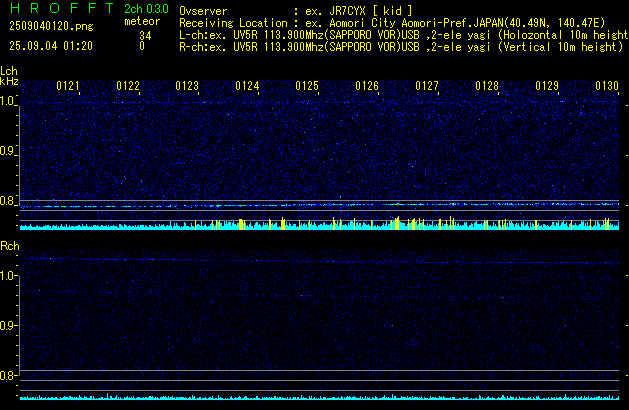Click the Lch 0.9 kHz axis tick
This screenshot has height=410, width=629.
coord(7,151)
